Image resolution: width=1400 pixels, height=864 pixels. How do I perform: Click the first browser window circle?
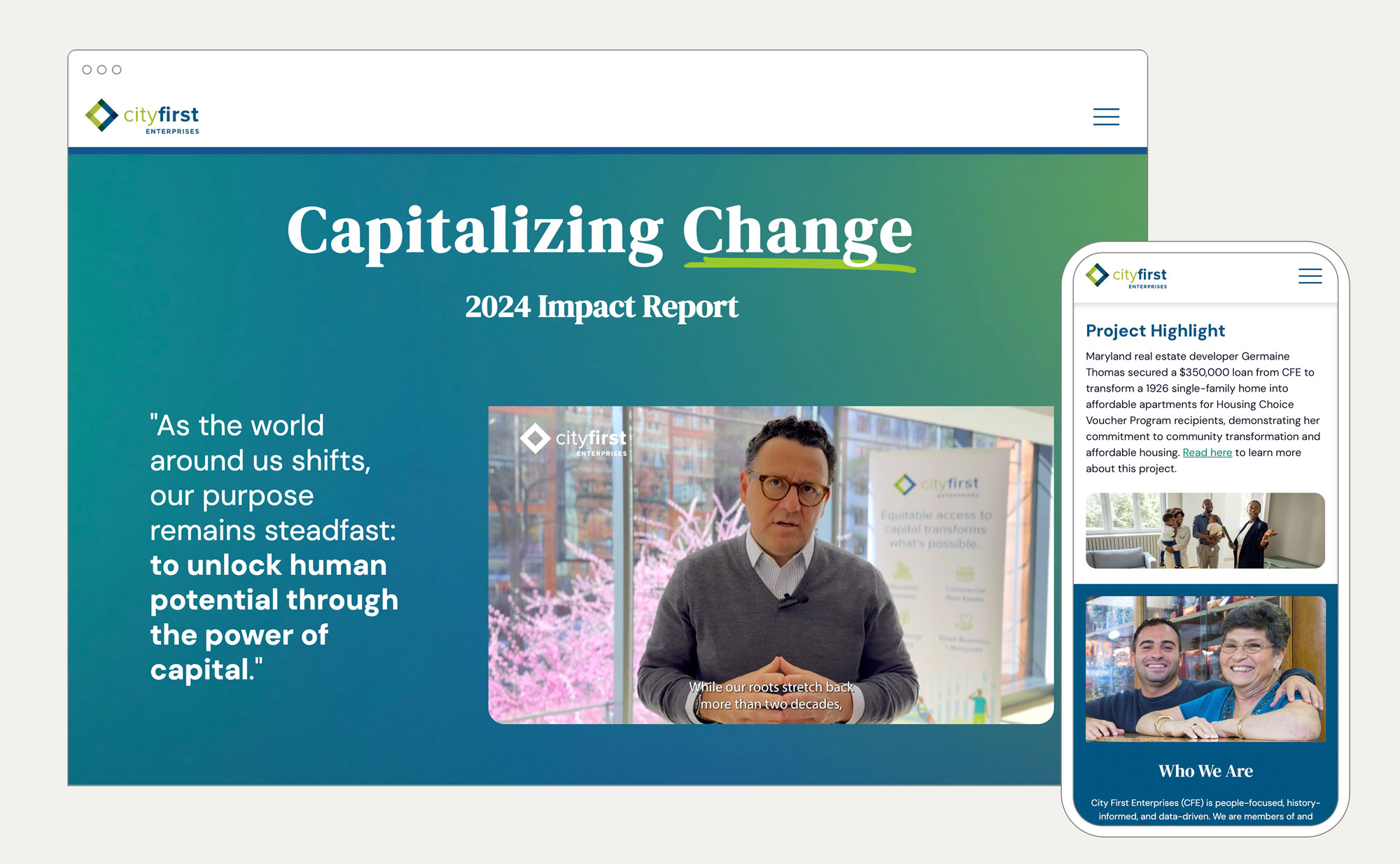point(87,70)
